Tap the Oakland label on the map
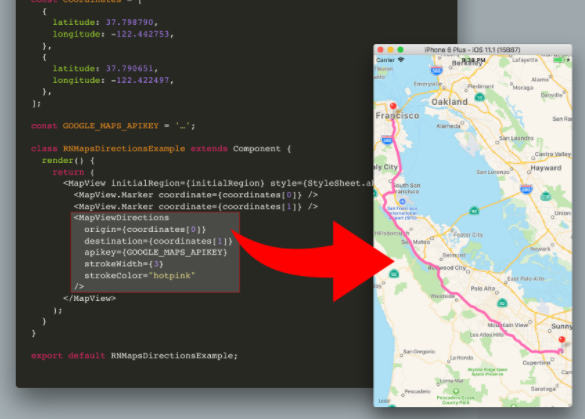This screenshot has width=585, height=419. tap(449, 102)
